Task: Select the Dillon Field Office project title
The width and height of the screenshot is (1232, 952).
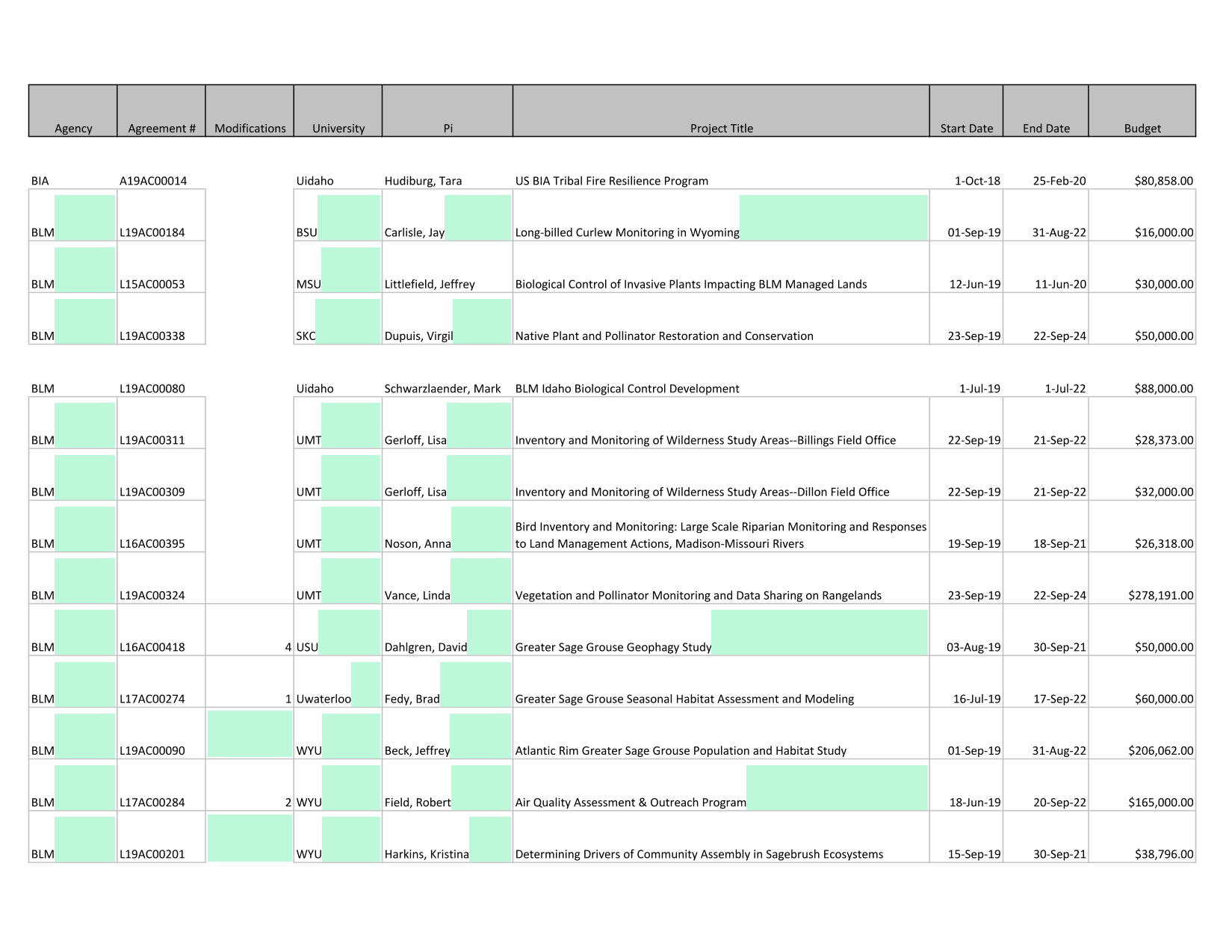Action: coord(702,492)
